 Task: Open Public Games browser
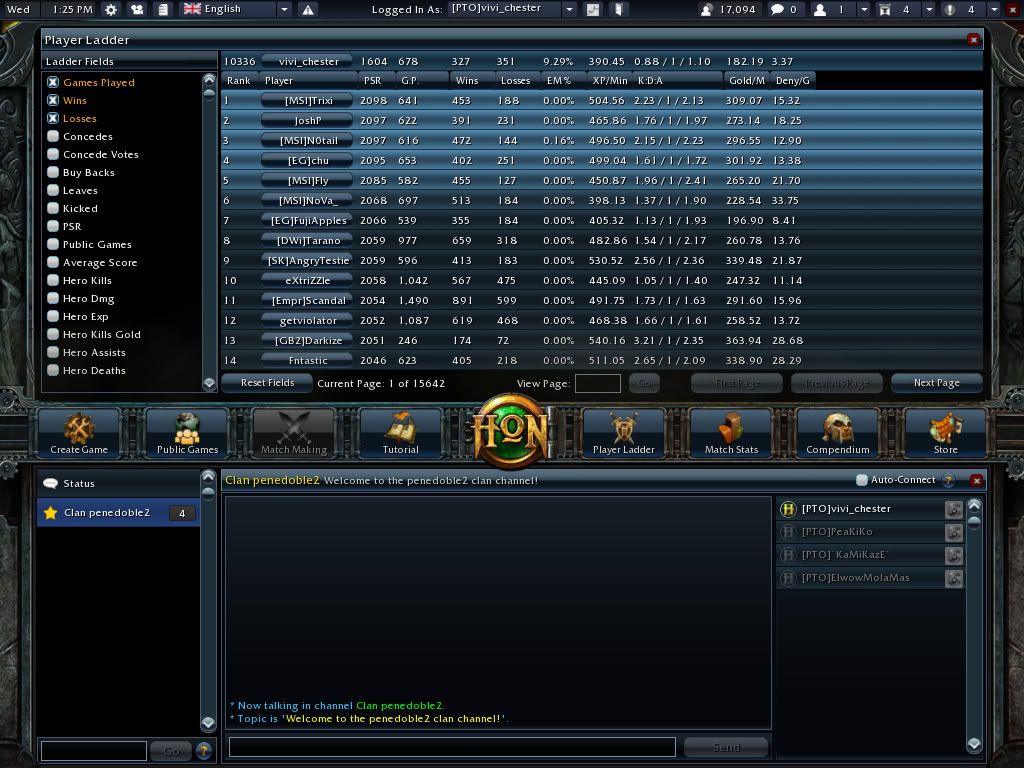pos(187,432)
